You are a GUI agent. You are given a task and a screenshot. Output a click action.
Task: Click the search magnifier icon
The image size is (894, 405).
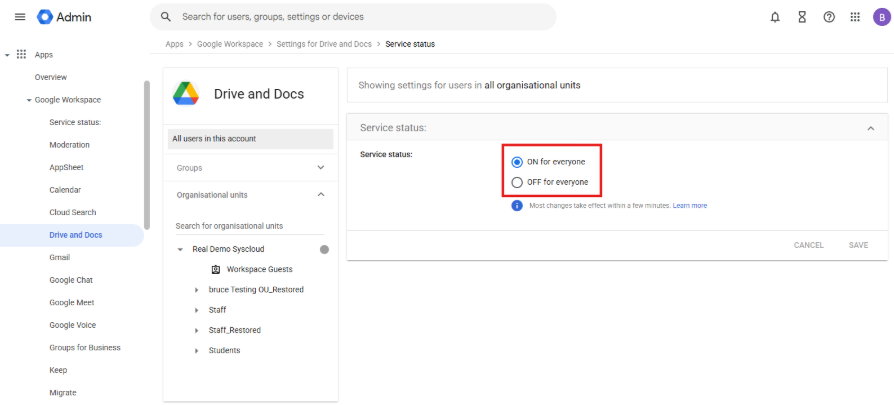coord(166,17)
